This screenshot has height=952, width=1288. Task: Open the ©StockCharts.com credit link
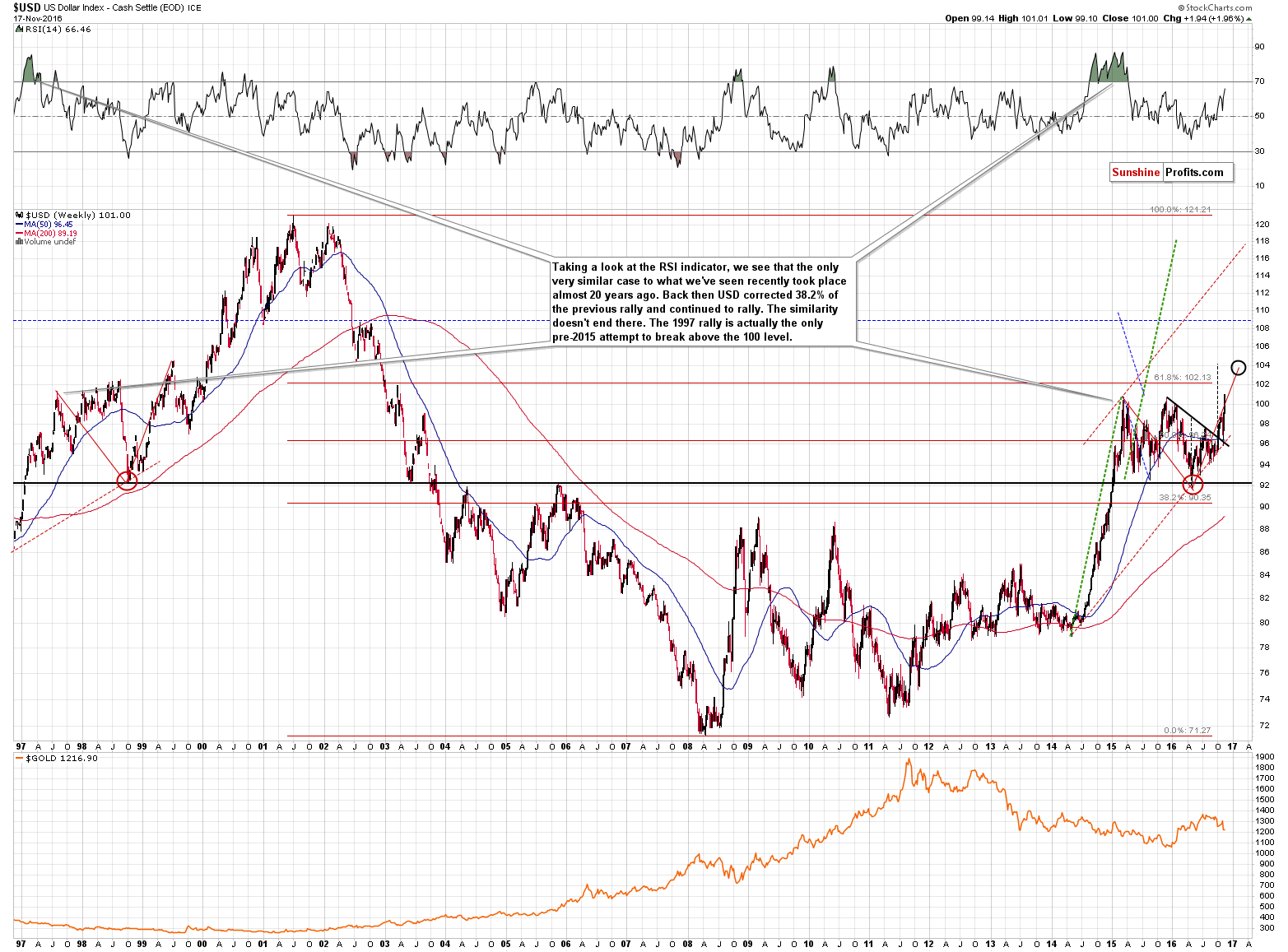pos(1216,7)
